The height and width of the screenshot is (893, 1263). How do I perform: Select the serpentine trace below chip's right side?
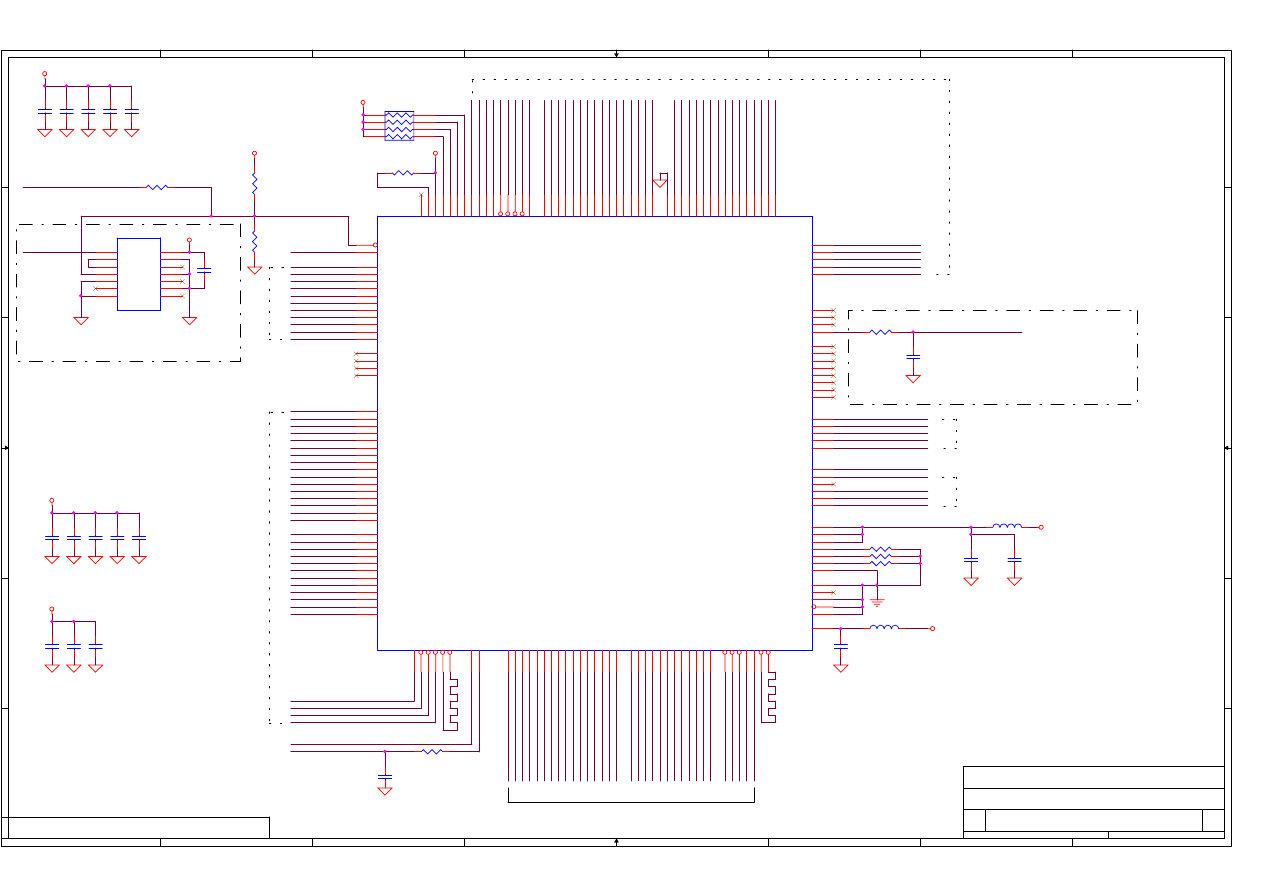tap(771, 695)
